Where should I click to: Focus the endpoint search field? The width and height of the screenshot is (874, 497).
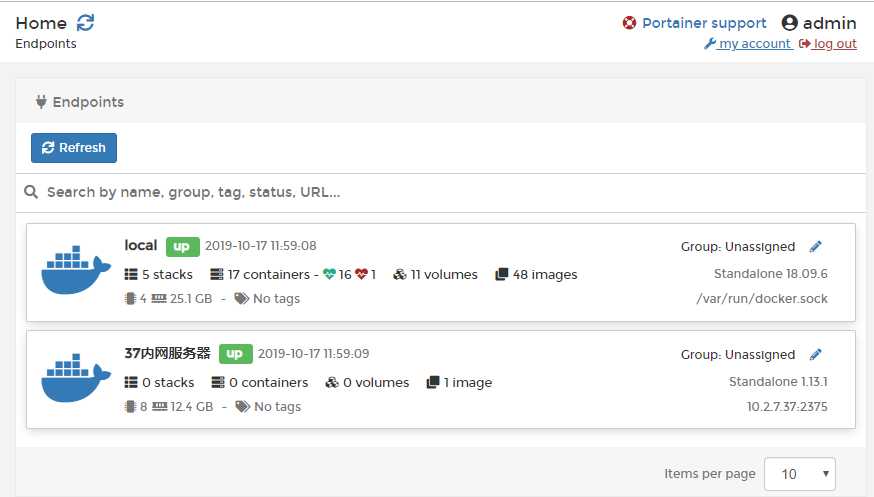pos(440,192)
